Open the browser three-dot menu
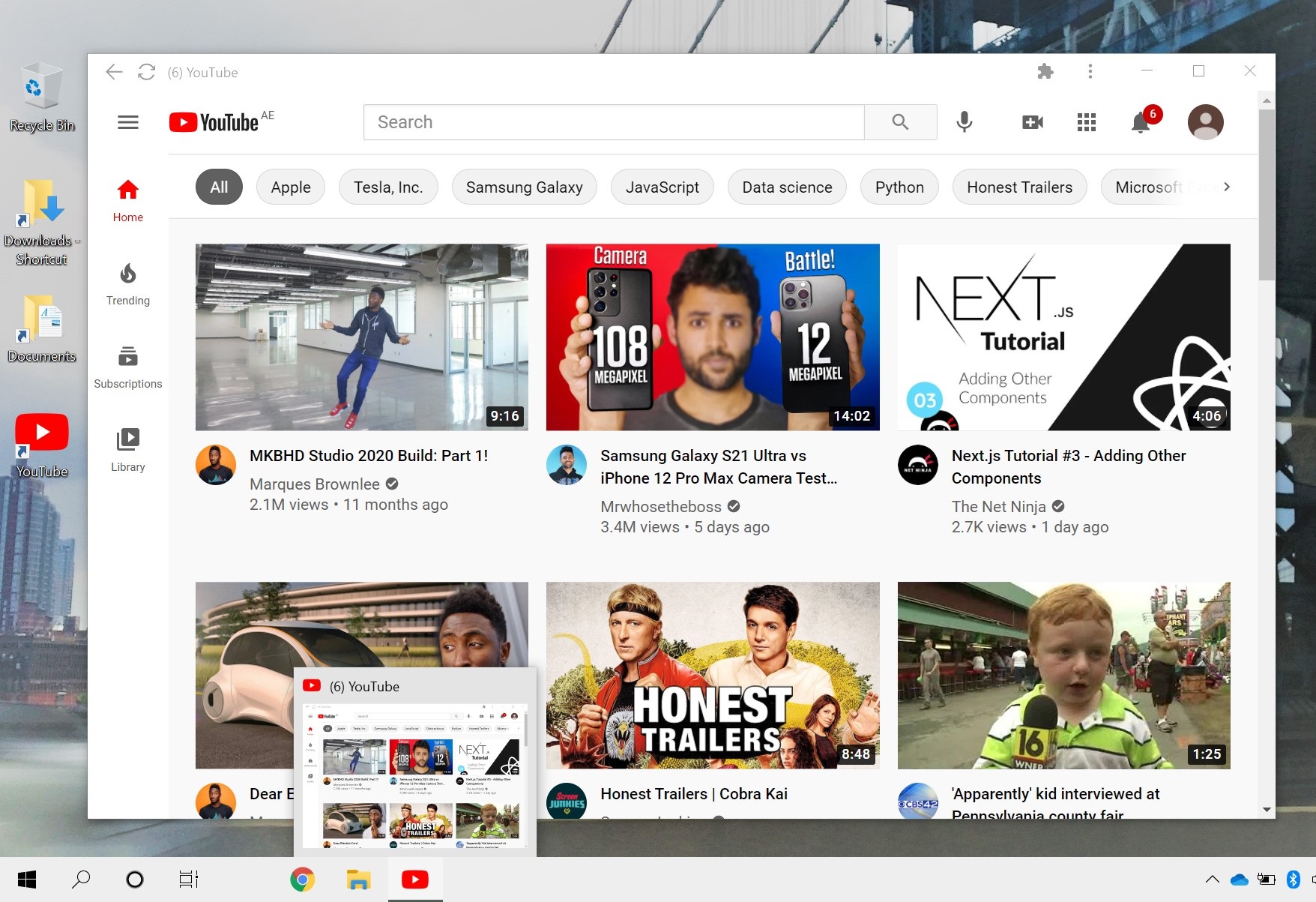Screen dimensions: 1316x902 [x=1090, y=72]
